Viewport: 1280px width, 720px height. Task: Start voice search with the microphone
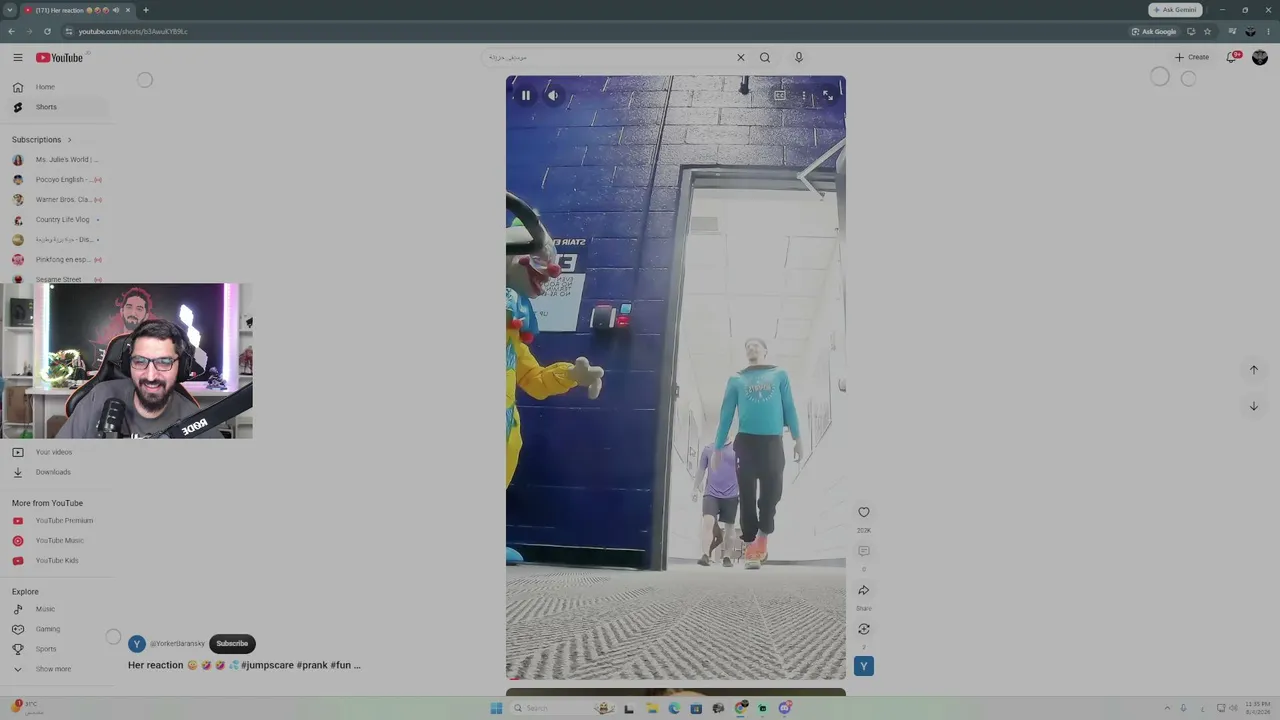(799, 57)
